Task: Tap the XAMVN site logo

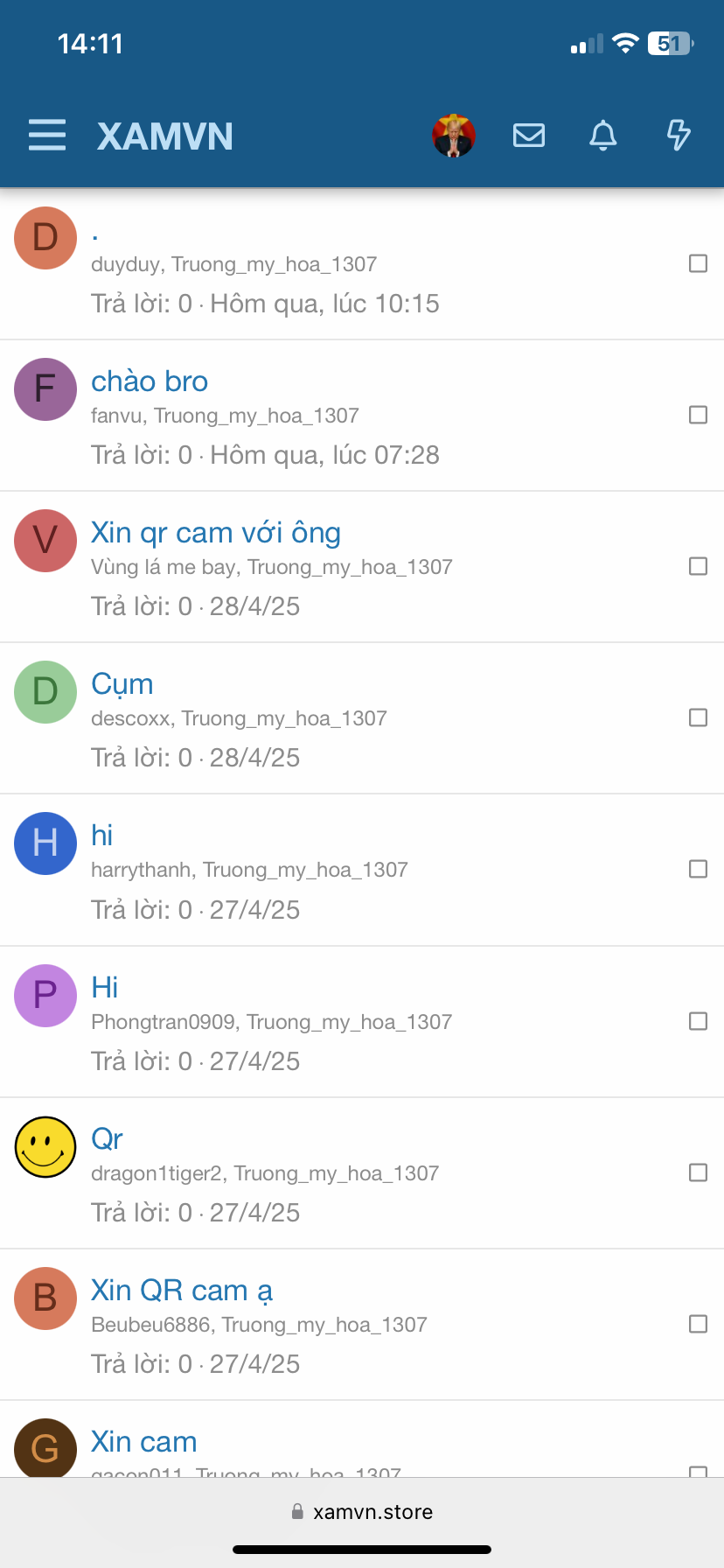Action: 165,136
